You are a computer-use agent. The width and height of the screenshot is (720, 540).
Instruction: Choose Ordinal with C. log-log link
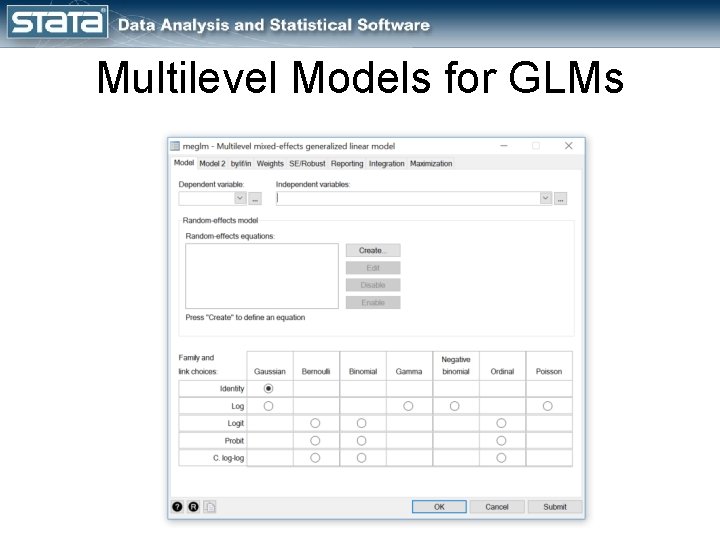[501, 458]
